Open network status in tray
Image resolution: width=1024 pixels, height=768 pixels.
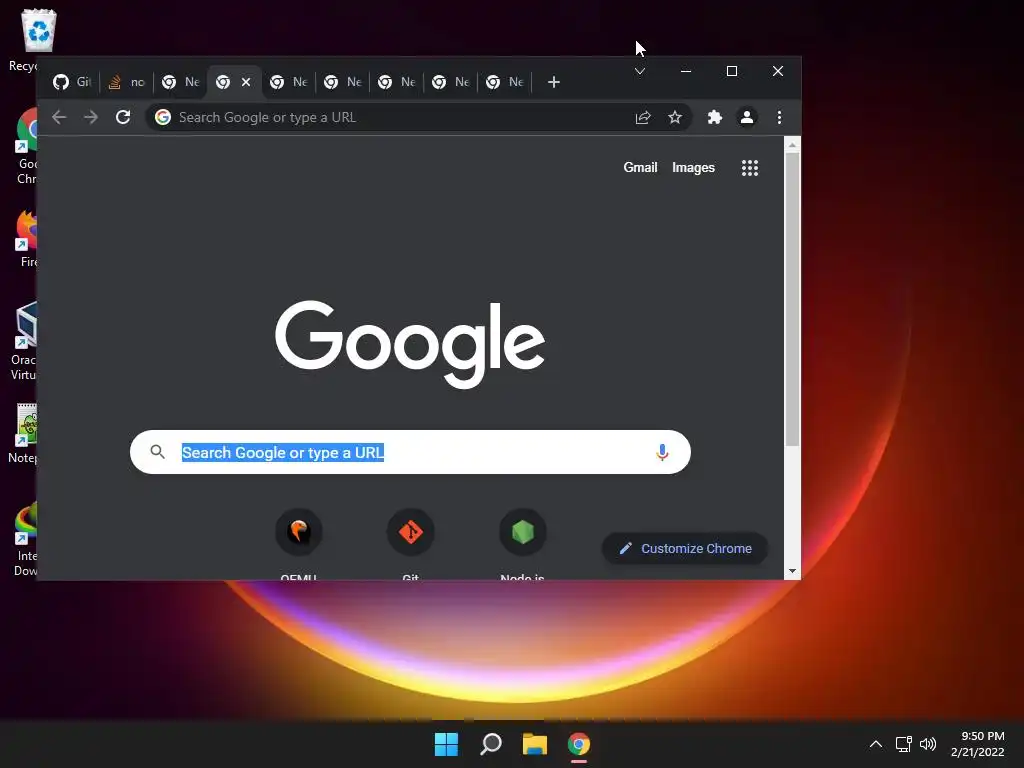point(904,744)
